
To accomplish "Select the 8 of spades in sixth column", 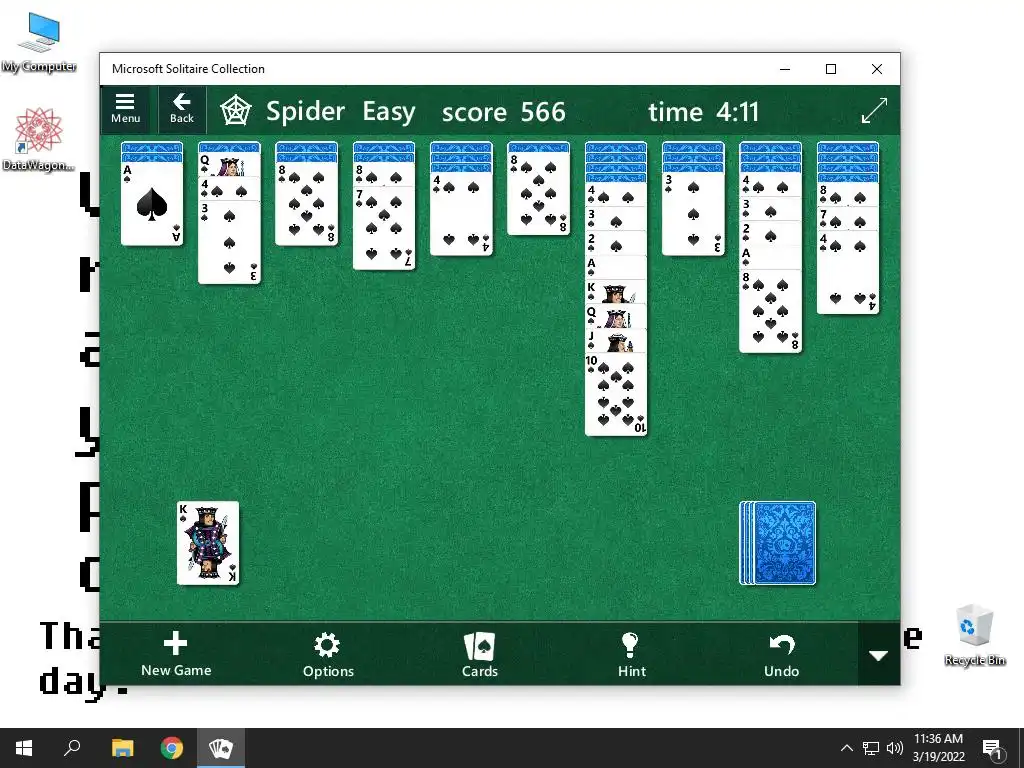I will [x=538, y=193].
